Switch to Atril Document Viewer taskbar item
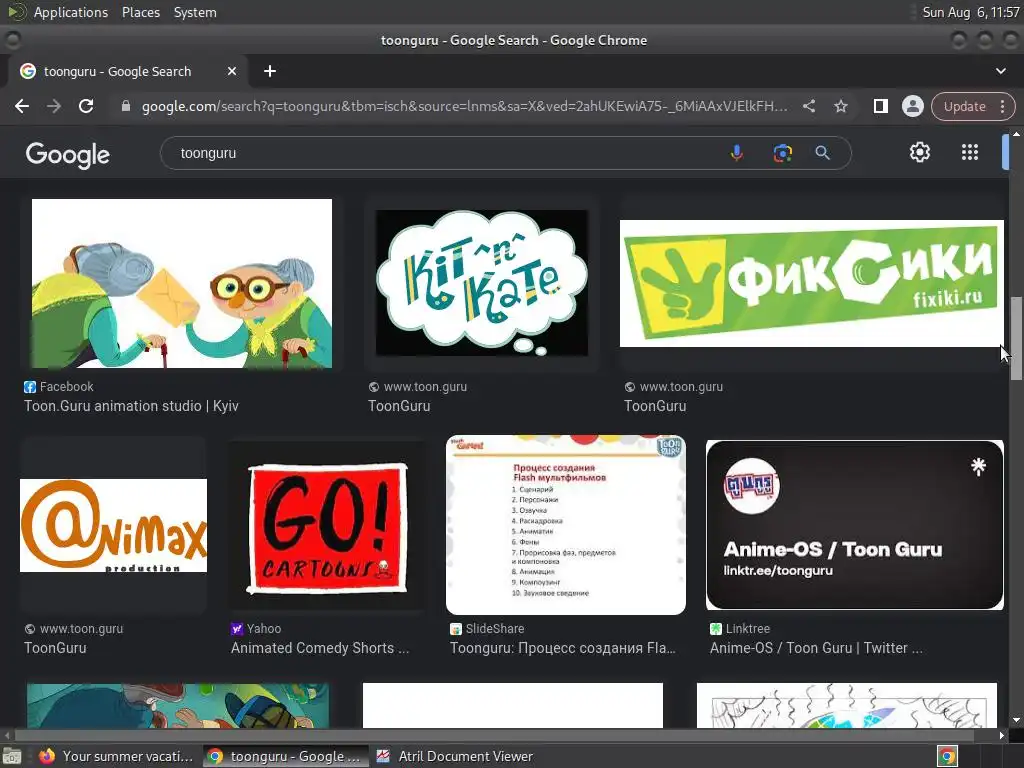 point(455,756)
